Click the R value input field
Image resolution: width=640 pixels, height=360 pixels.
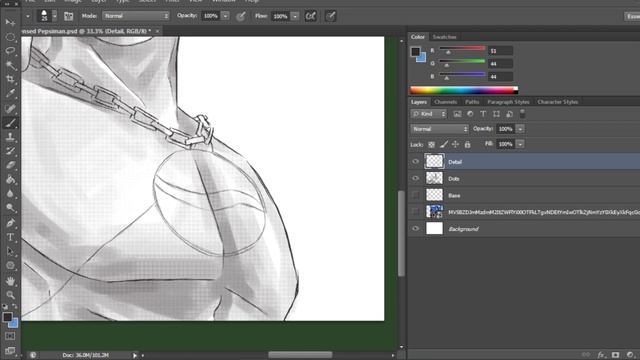[x=500, y=51]
